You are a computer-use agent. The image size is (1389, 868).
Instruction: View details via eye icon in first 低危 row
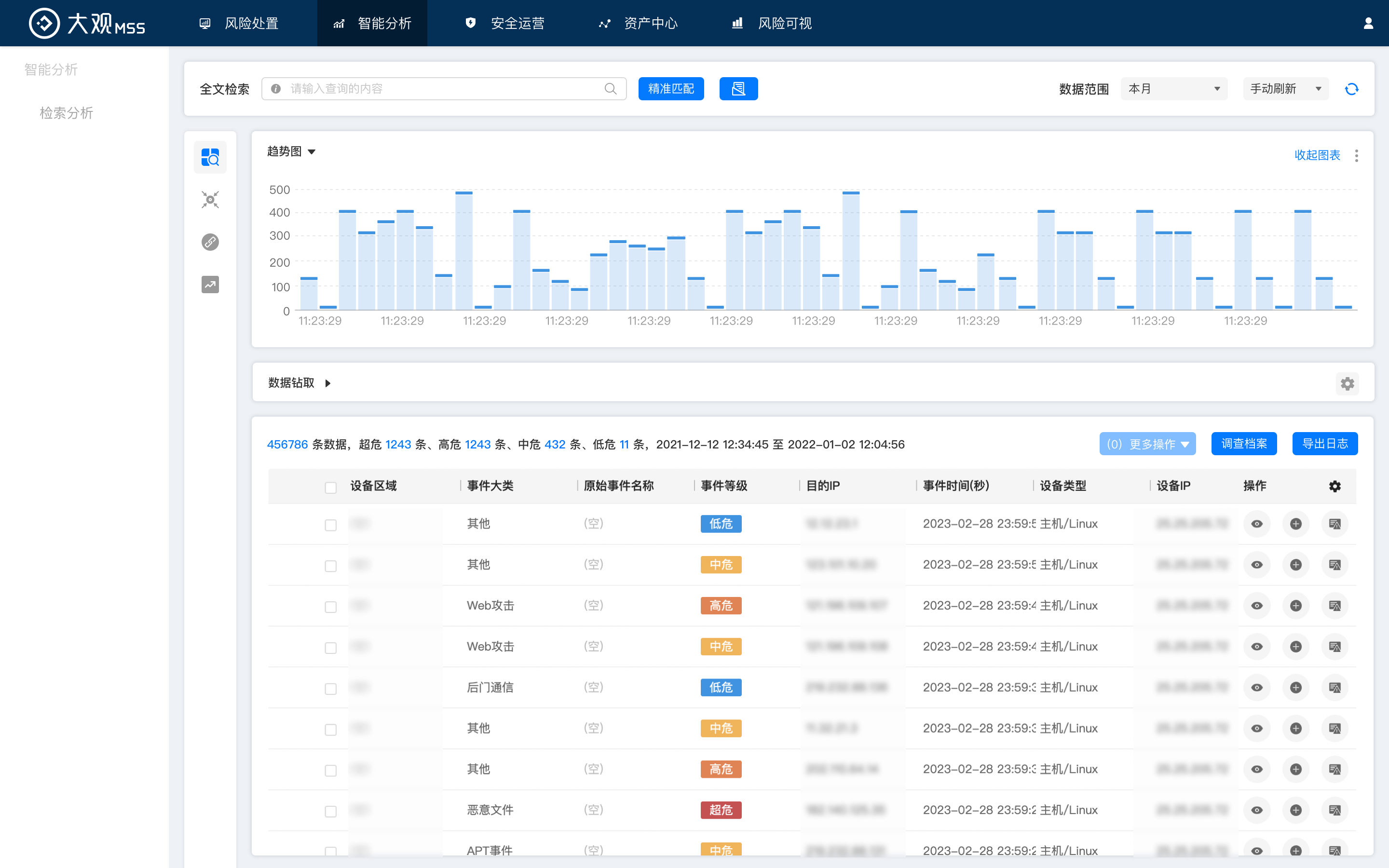coord(1257,524)
